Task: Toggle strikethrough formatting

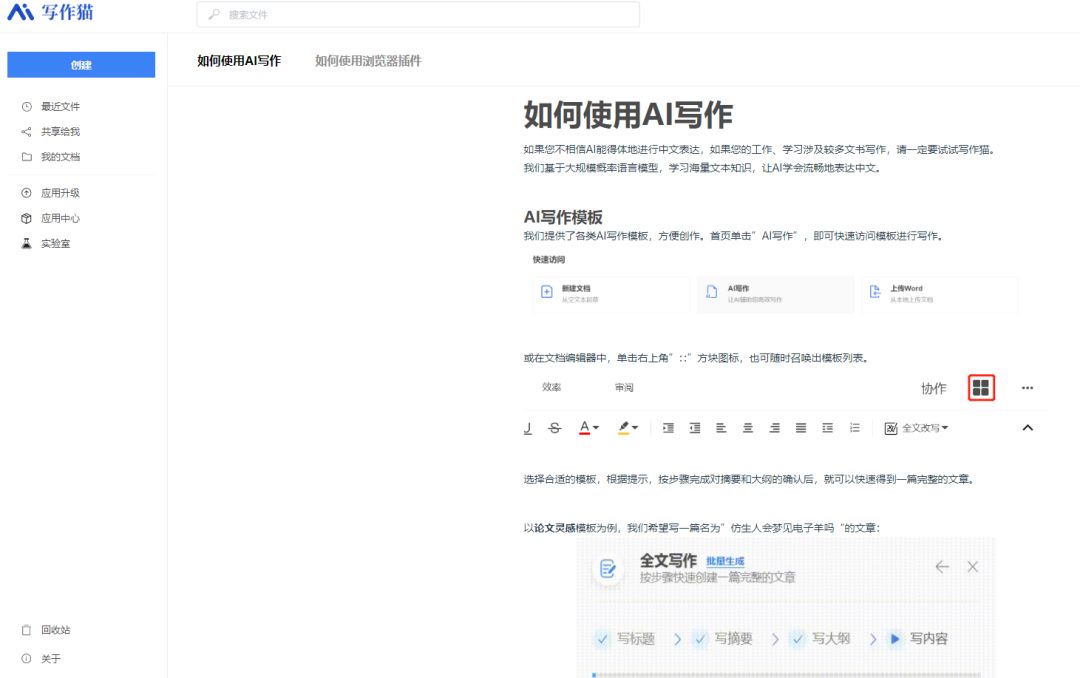Action: coord(554,428)
